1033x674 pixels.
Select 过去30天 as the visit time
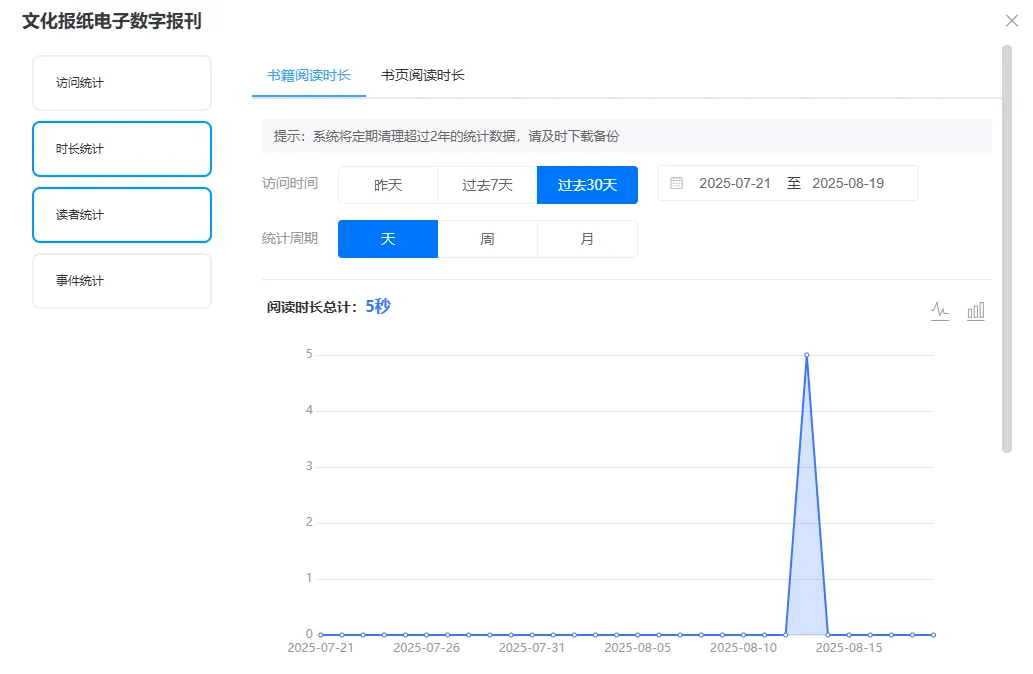pyautogui.click(x=587, y=185)
